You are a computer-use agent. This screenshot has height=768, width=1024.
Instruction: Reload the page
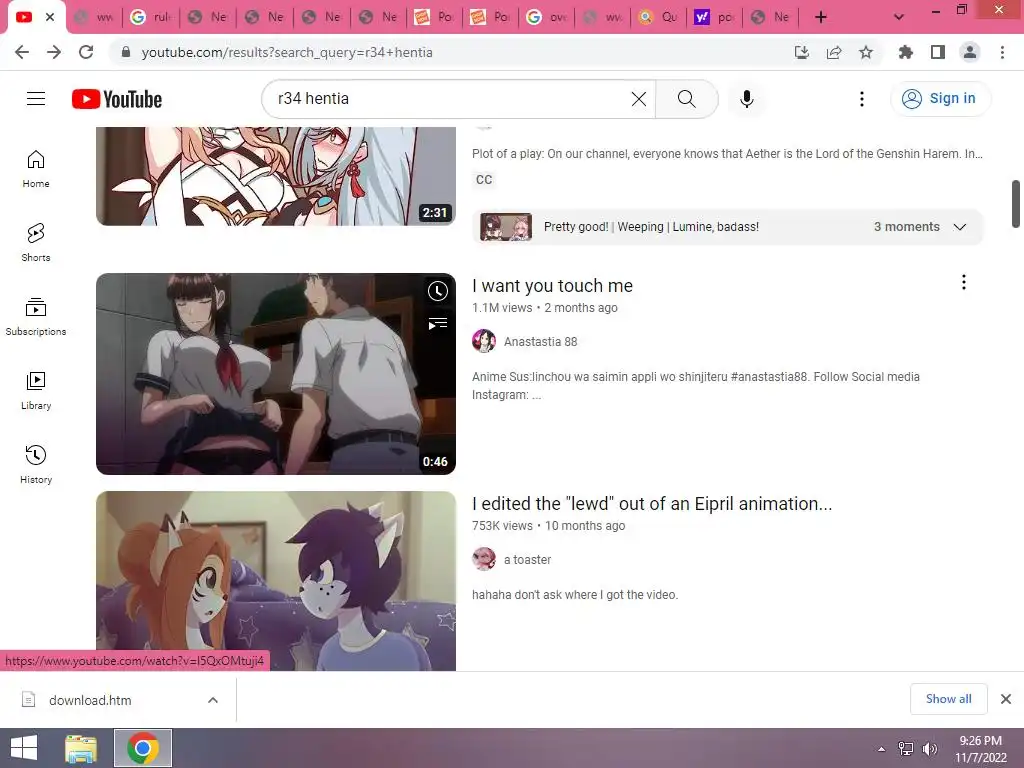86,52
